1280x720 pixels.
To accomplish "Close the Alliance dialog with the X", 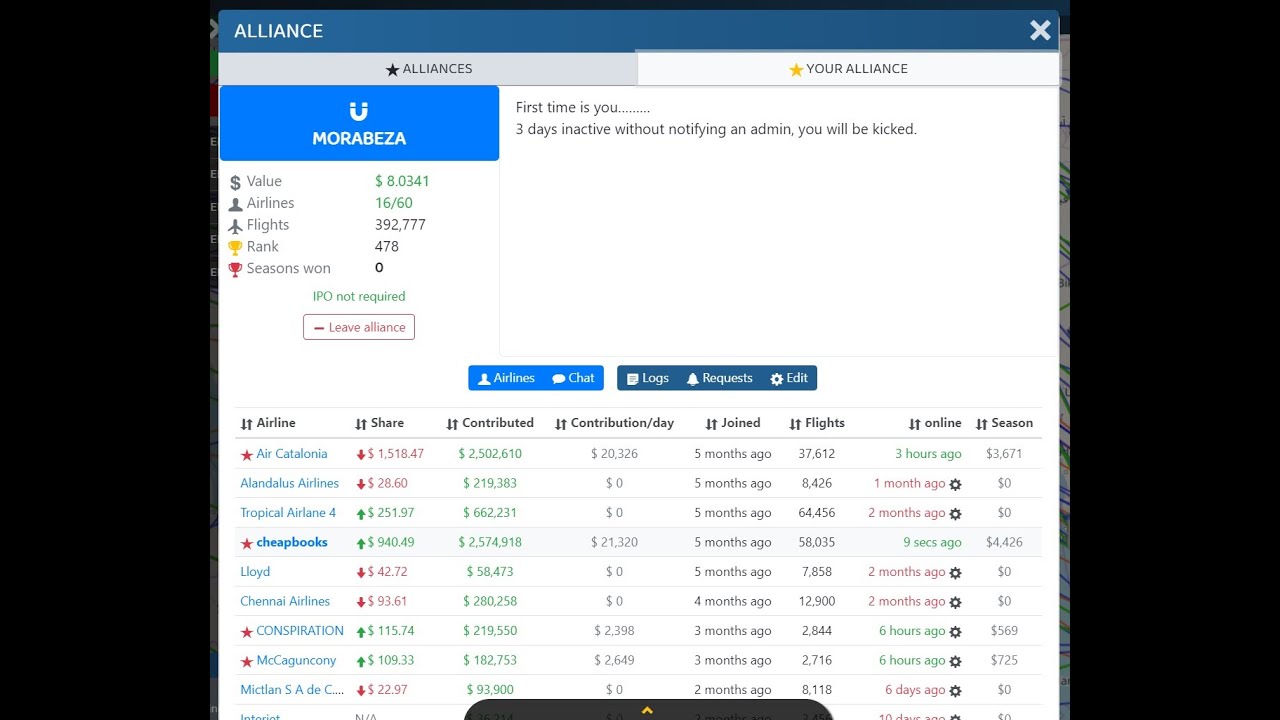I will [1040, 31].
